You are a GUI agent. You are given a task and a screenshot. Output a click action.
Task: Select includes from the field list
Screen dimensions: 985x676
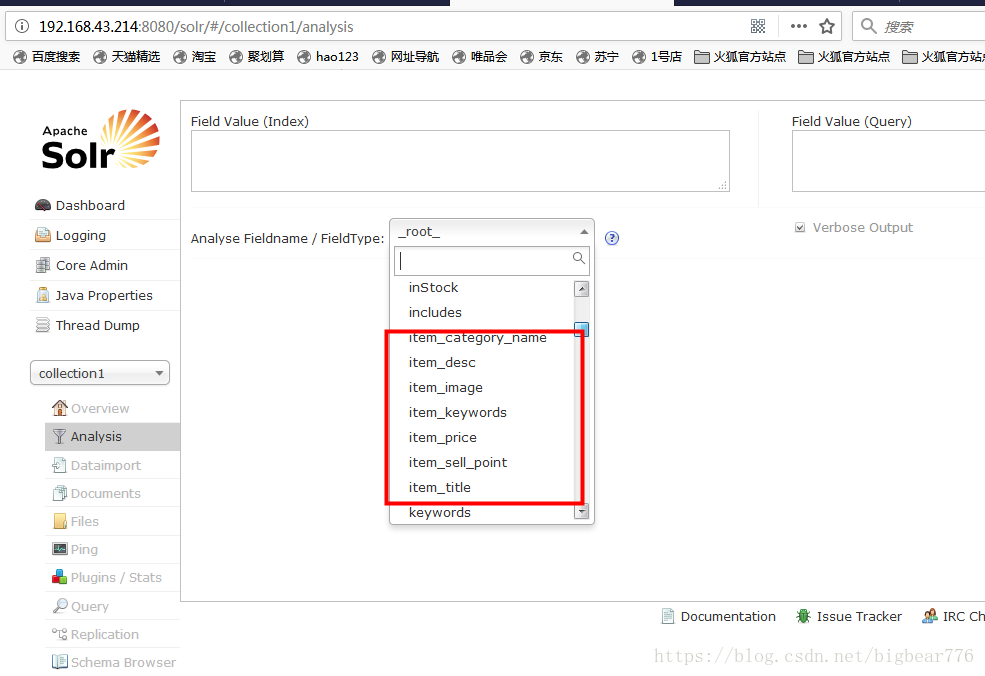[435, 313]
